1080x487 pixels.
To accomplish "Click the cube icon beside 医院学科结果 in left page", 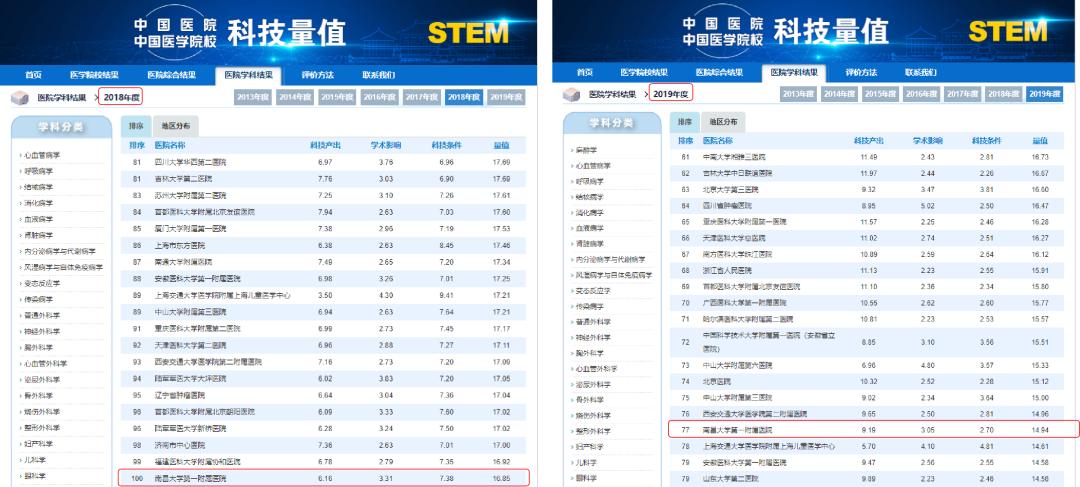I will [x=19, y=98].
